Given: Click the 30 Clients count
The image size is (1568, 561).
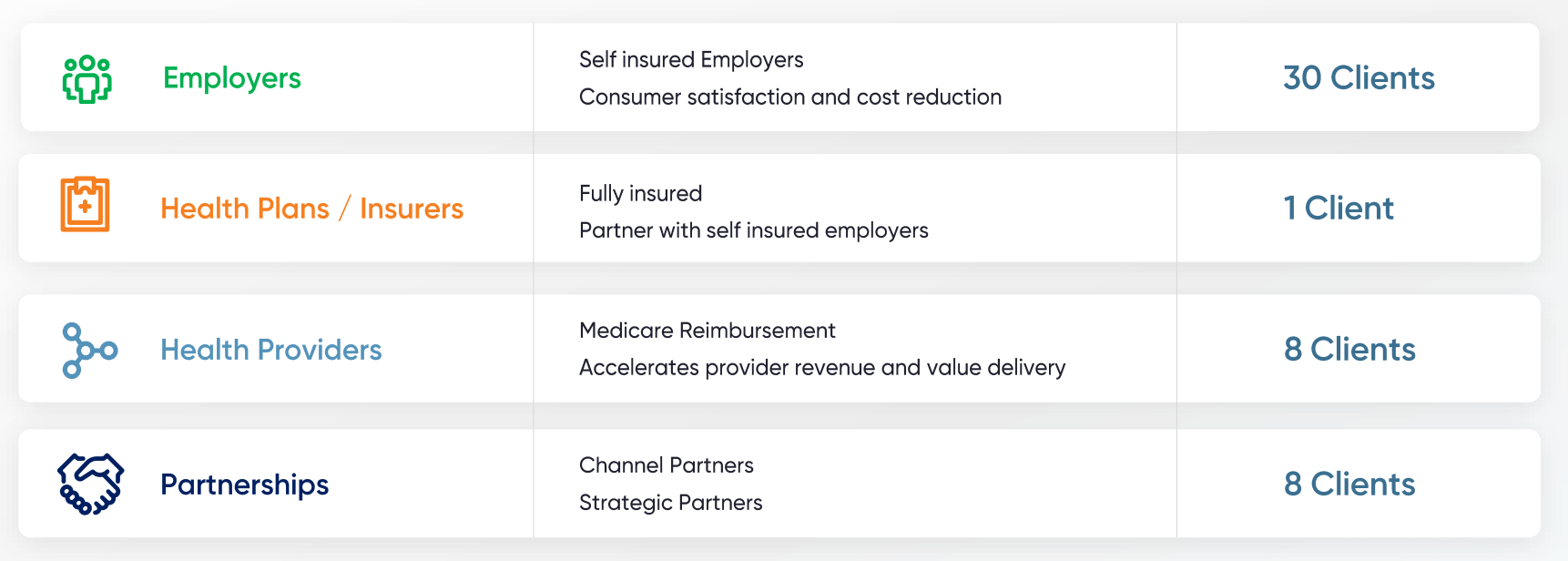Looking at the screenshot, I should [1358, 78].
